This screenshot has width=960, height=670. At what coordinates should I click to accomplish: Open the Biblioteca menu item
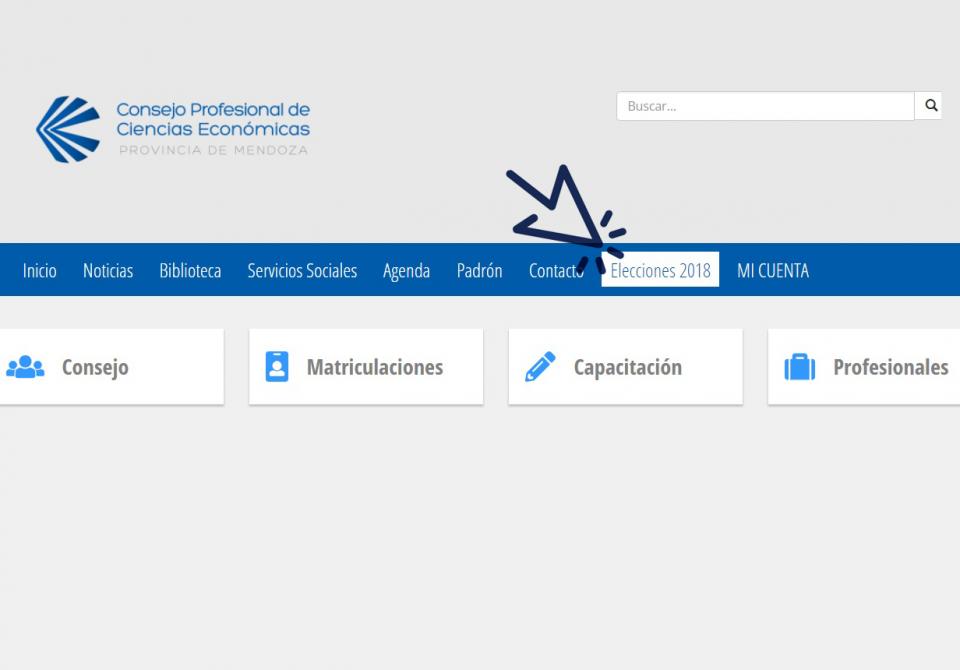pyautogui.click(x=190, y=270)
